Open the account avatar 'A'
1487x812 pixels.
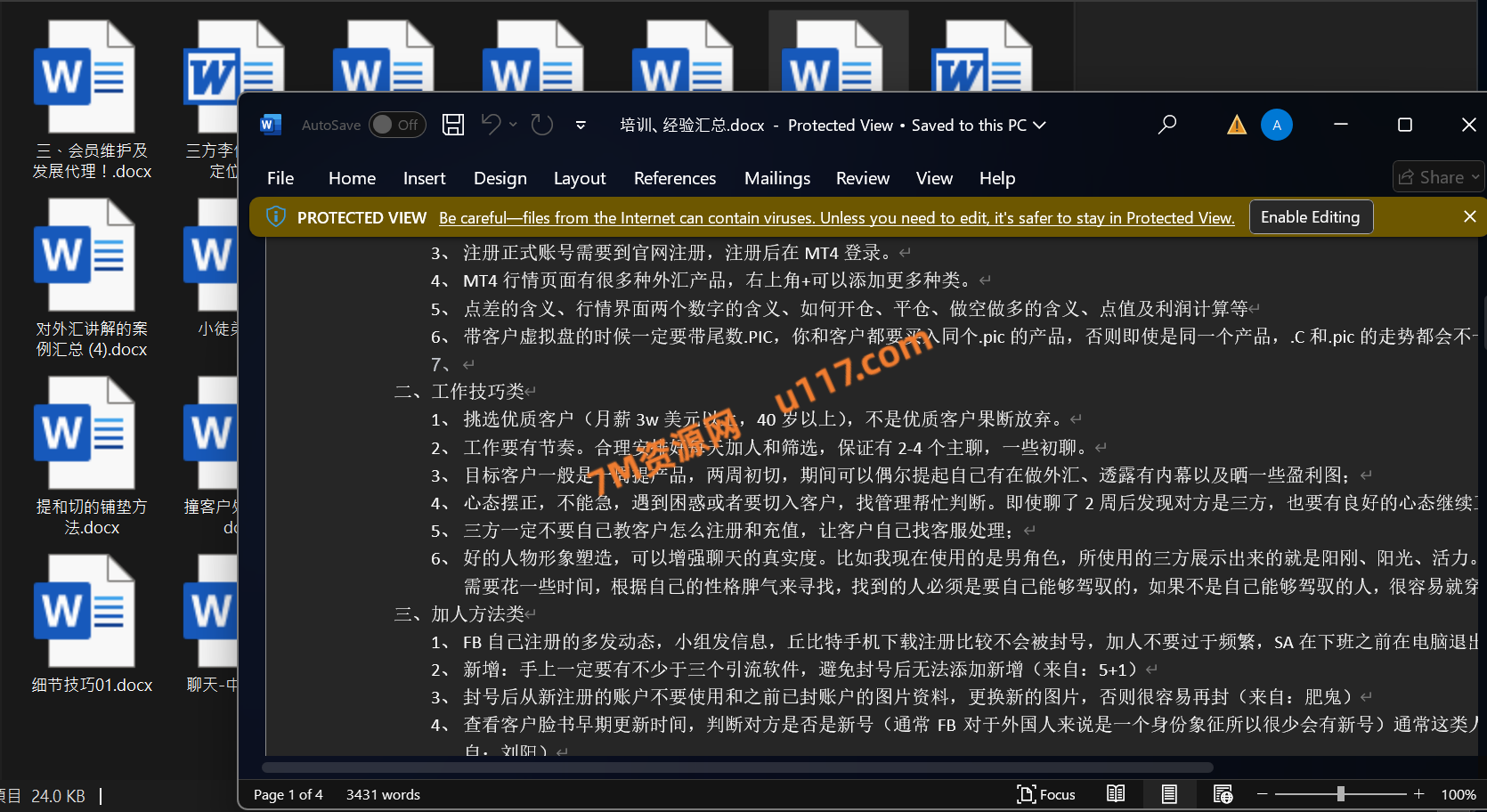[x=1276, y=126]
